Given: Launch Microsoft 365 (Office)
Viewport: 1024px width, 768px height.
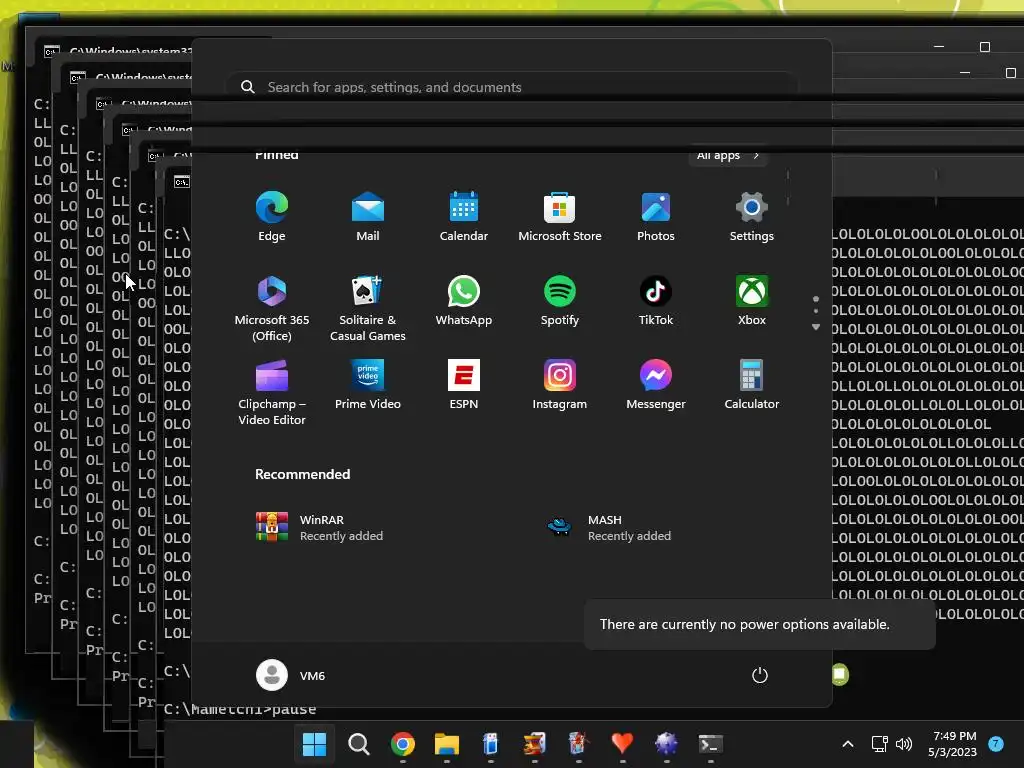Looking at the screenshot, I should [x=272, y=308].
